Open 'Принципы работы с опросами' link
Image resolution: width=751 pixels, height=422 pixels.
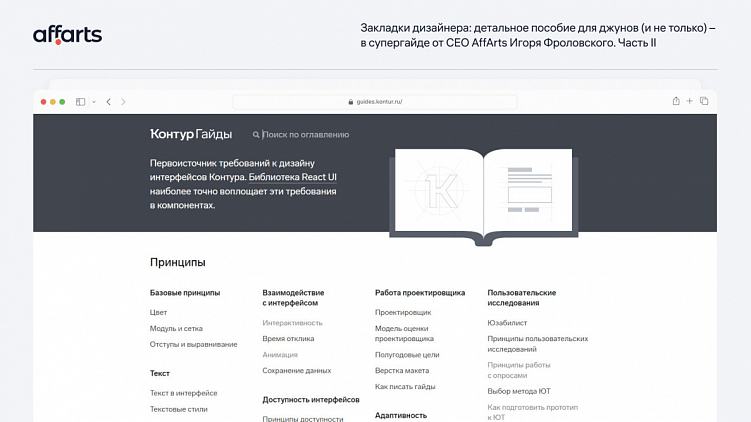point(519,370)
